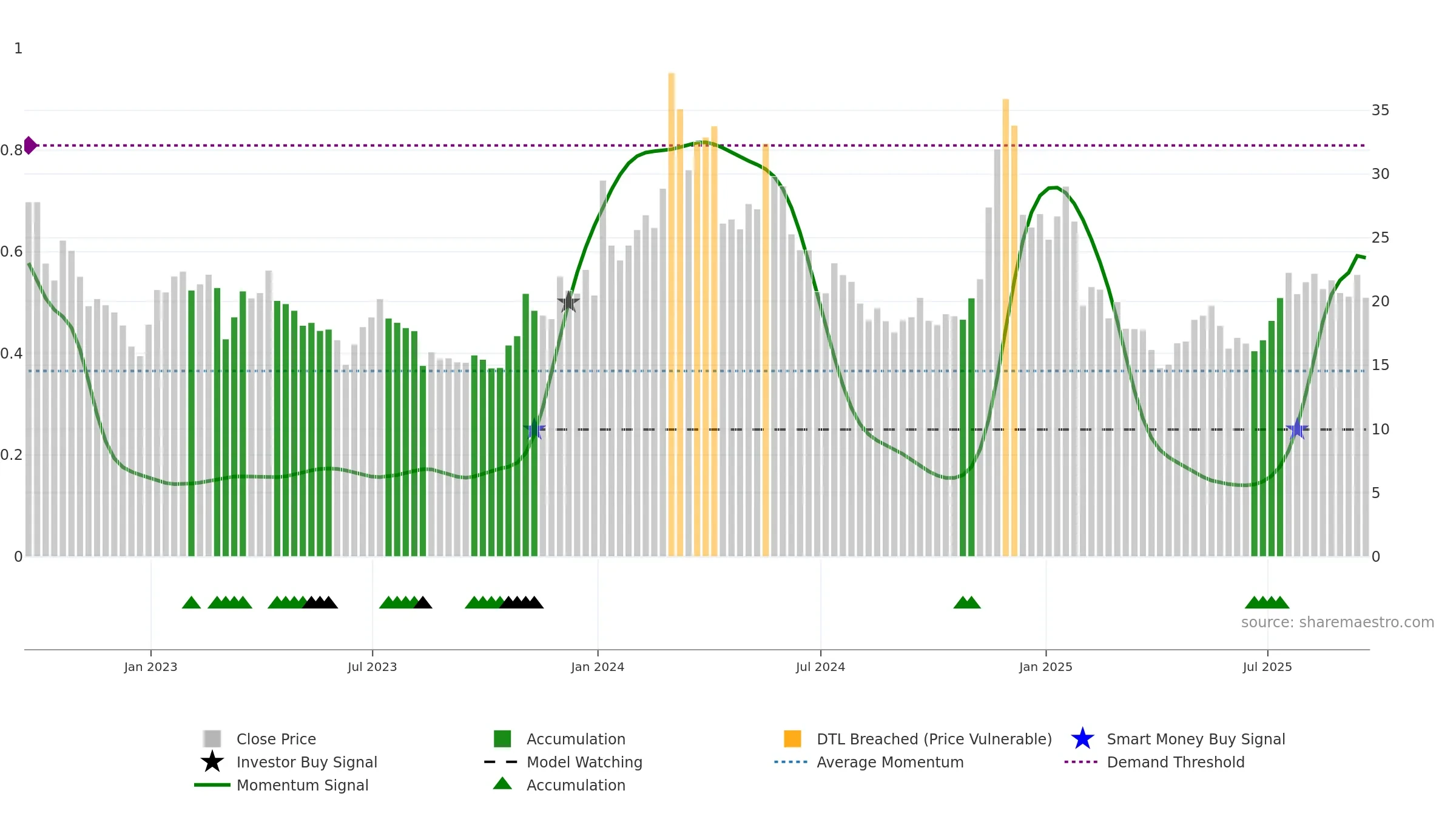Click the blue Smart Money star near Jul 2025
This screenshot has width=1456, height=819.
coord(1297,429)
